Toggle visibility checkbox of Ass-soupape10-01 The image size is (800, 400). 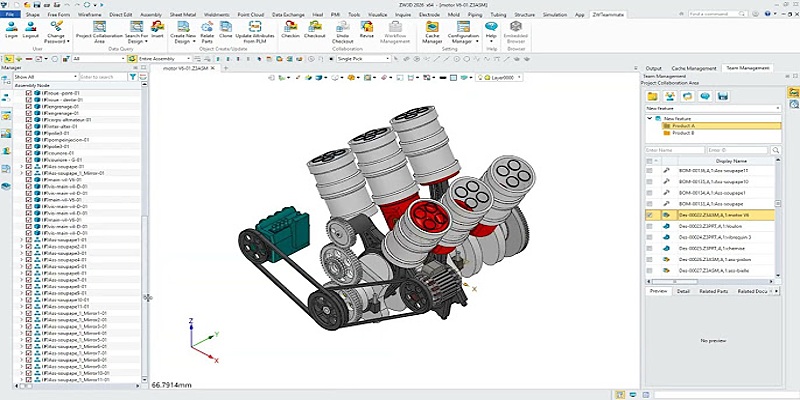coord(29,300)
